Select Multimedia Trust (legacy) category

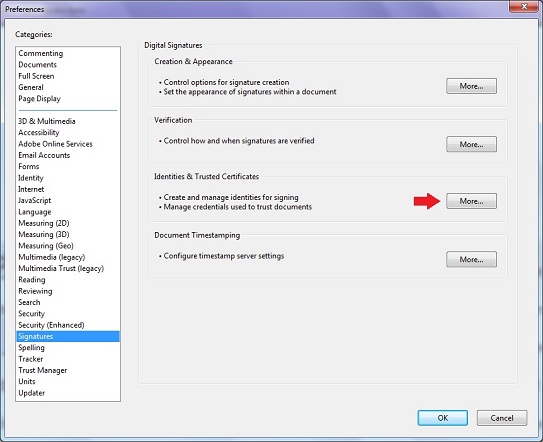61,268
